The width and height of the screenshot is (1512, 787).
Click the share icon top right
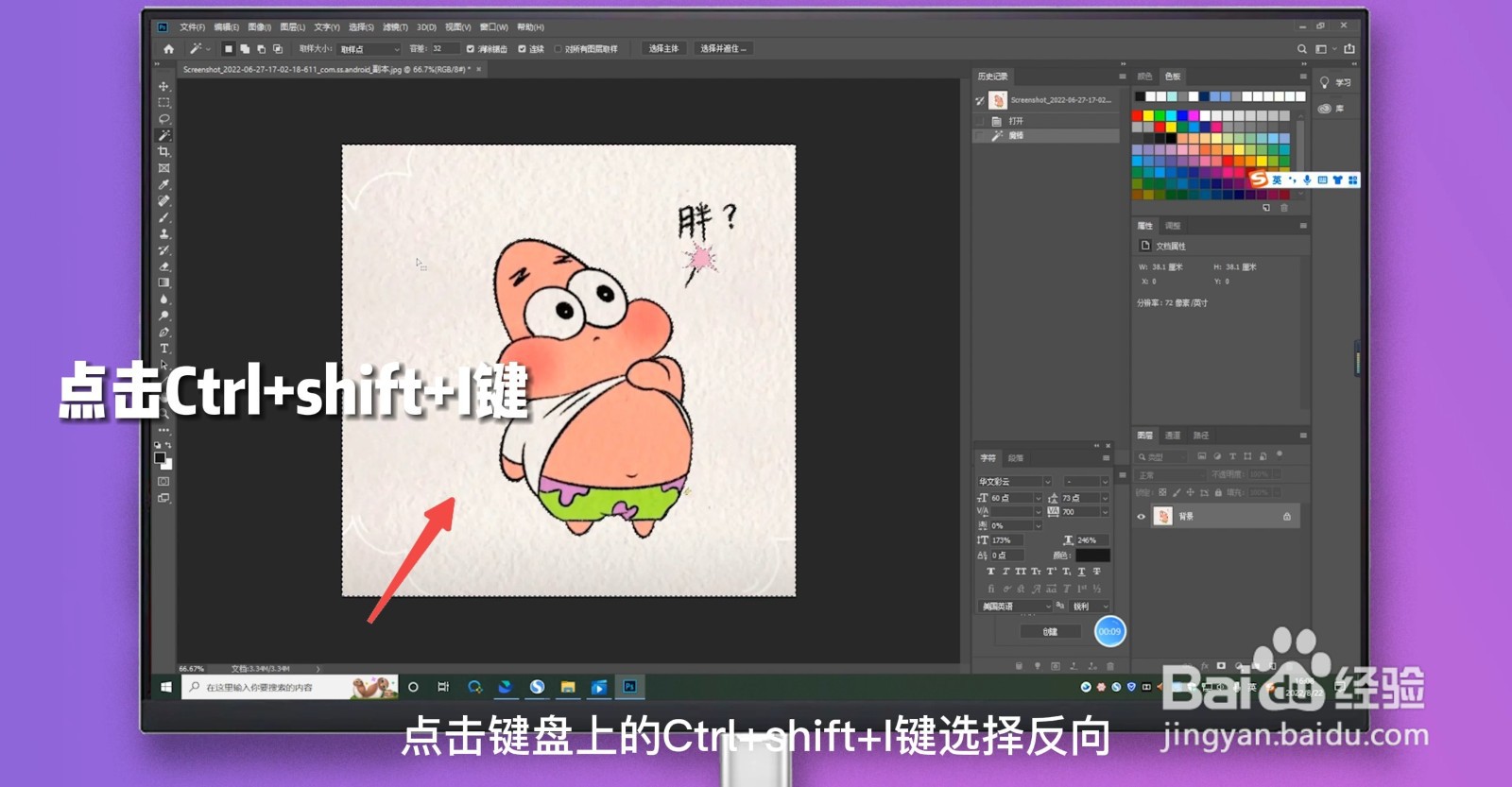1349,48
